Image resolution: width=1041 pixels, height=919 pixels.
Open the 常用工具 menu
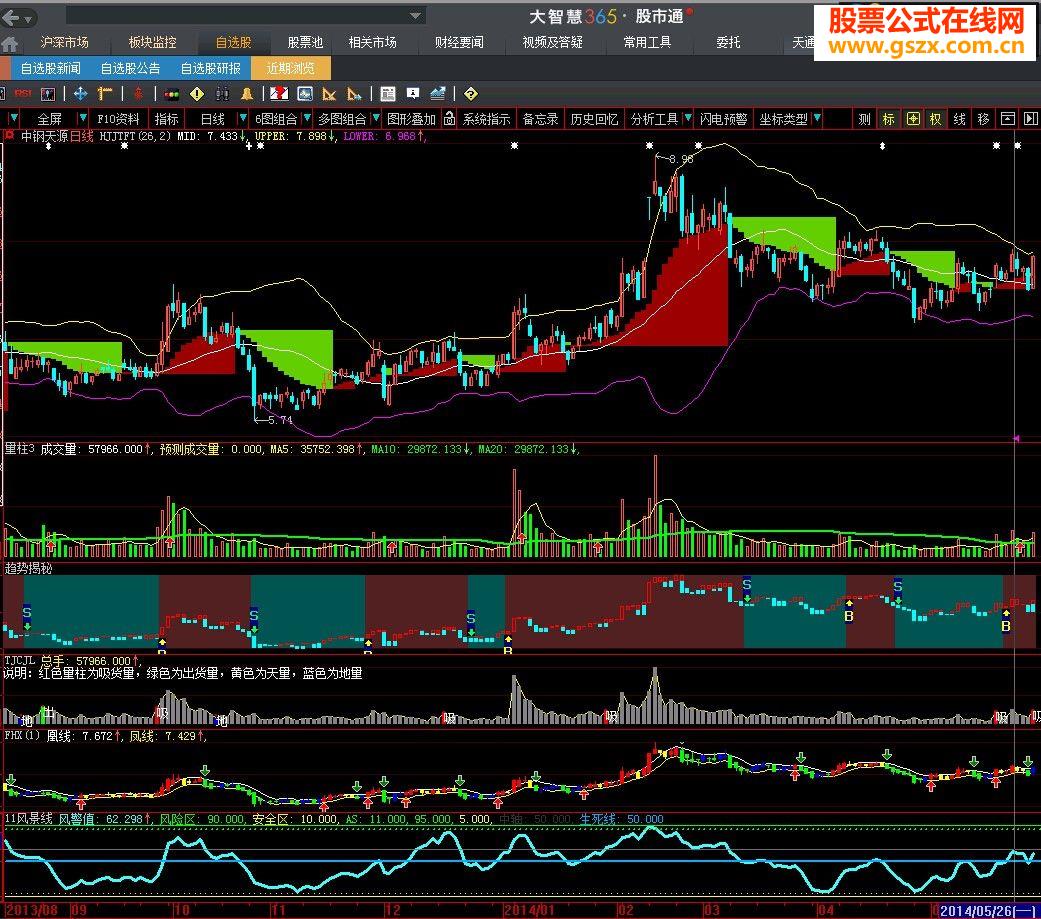pos(647,42)
